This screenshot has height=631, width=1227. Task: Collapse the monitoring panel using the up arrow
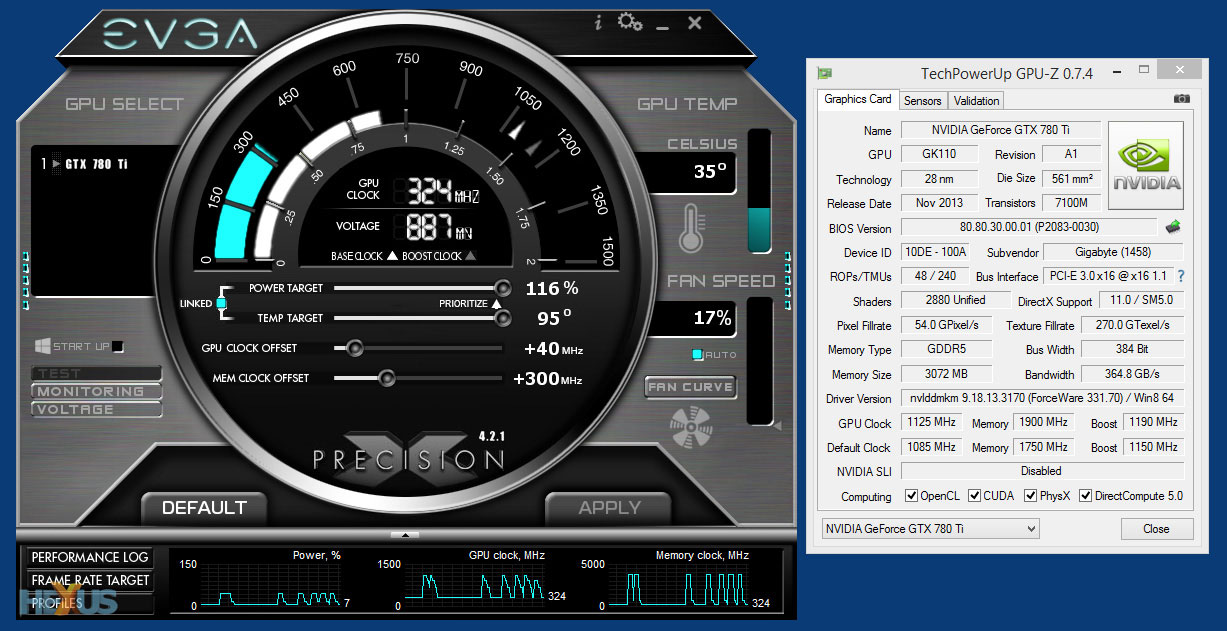tap(405, 535)
